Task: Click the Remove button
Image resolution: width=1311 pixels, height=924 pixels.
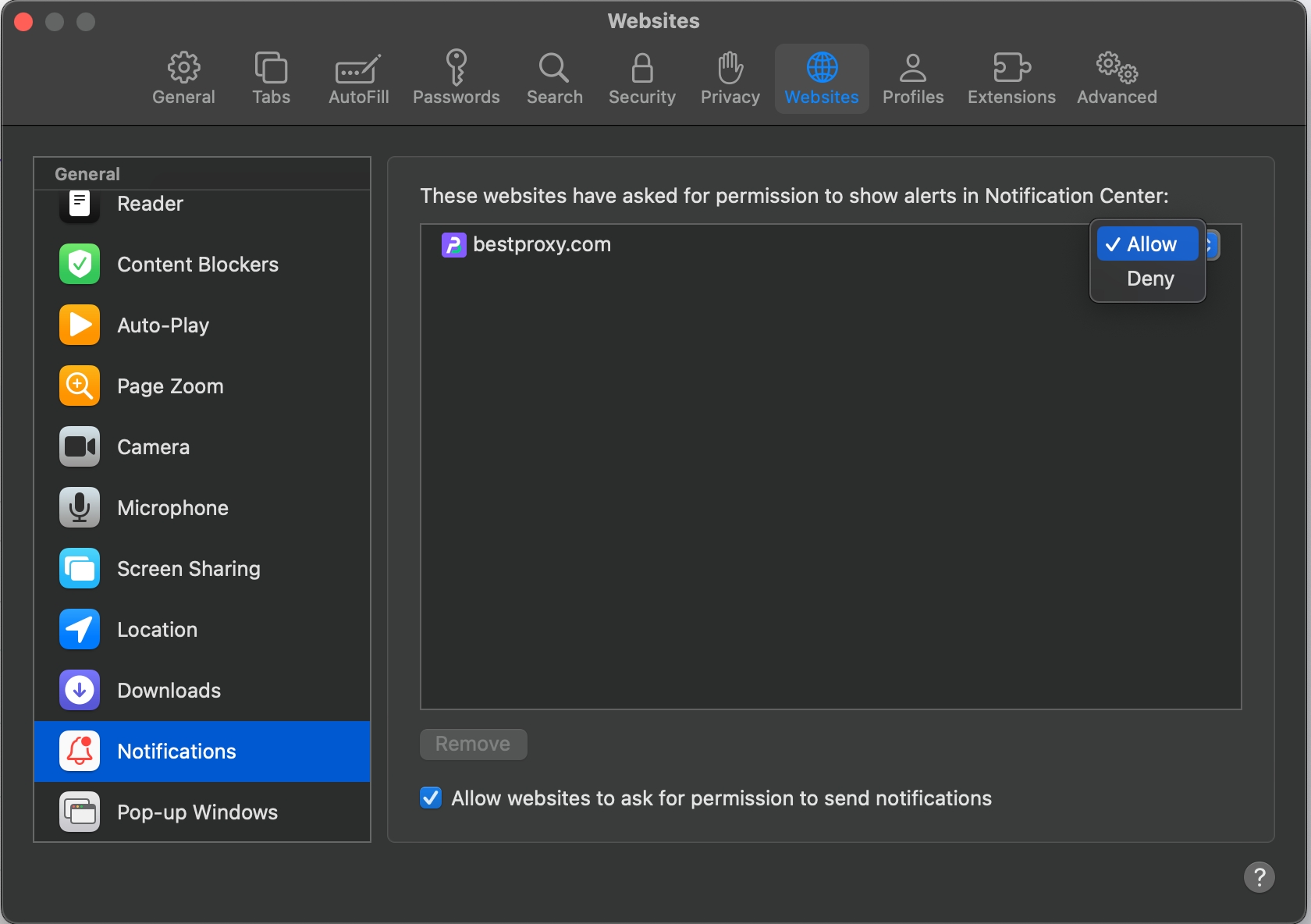Action: [x=474, y=745]
